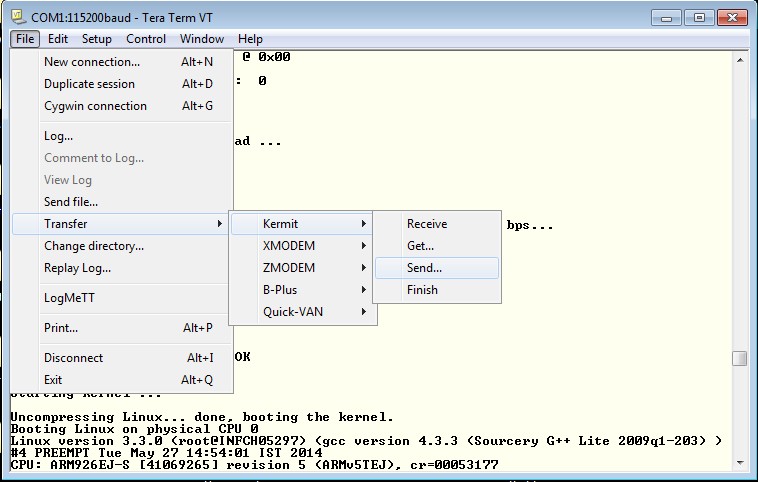Launch LogMeTT from File menu

(x=122, y=298)
